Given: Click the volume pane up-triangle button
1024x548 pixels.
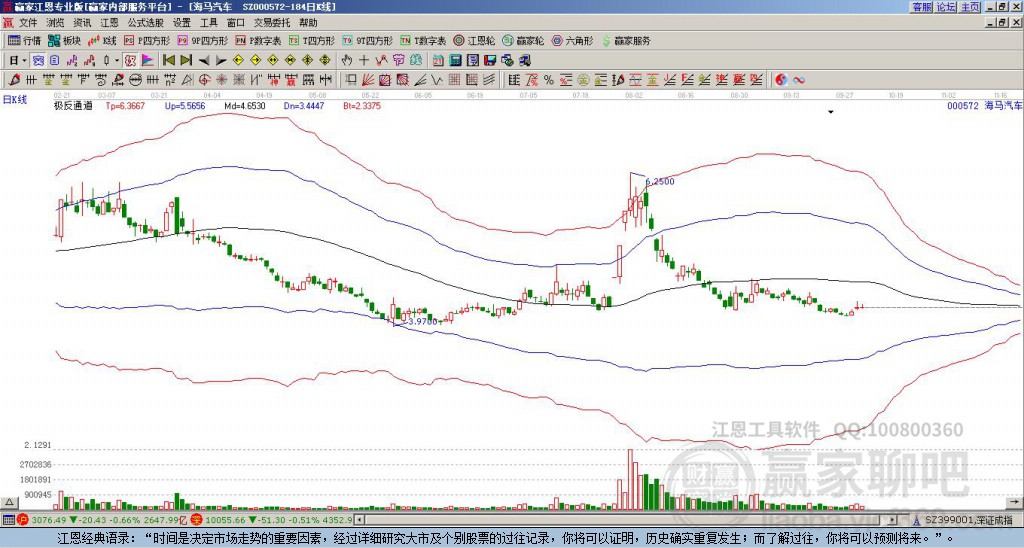Looking at the screenshot, I should [x=9, y=502].
